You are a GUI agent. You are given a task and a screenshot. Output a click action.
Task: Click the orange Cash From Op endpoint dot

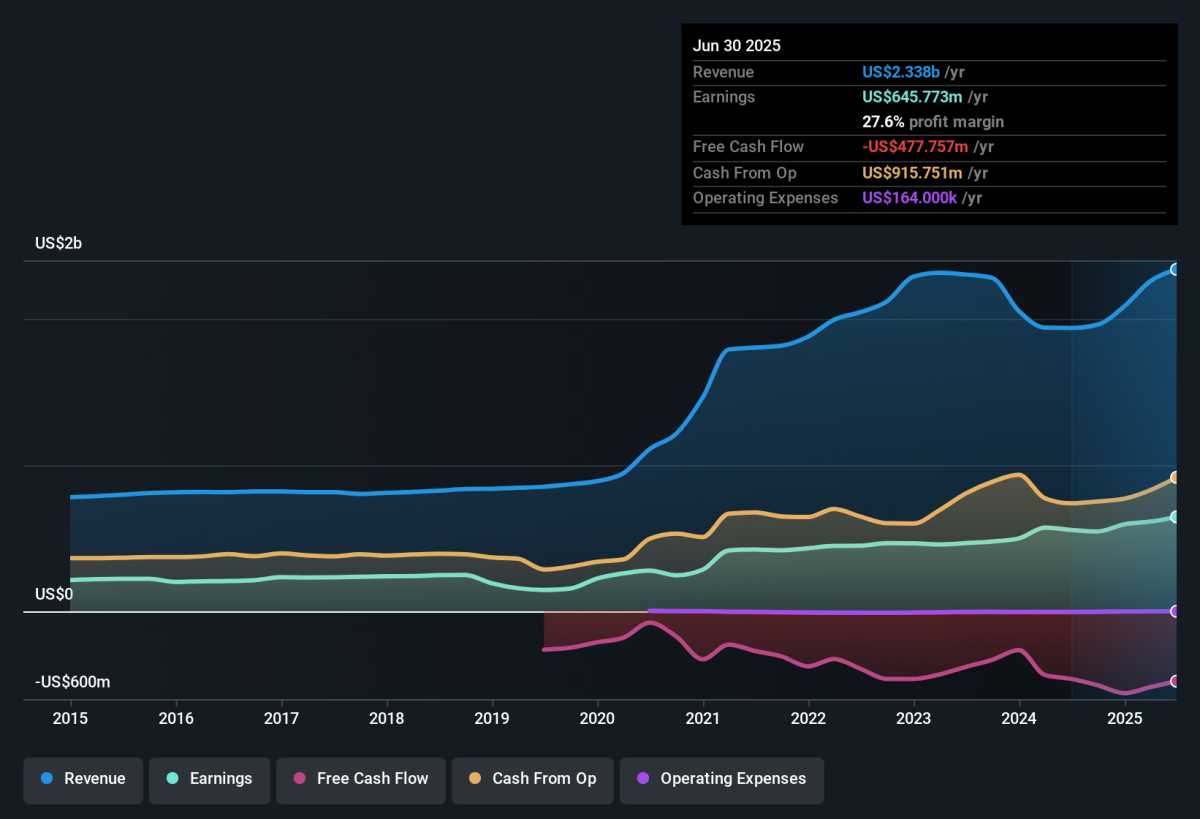click(x=1175, y=478)
